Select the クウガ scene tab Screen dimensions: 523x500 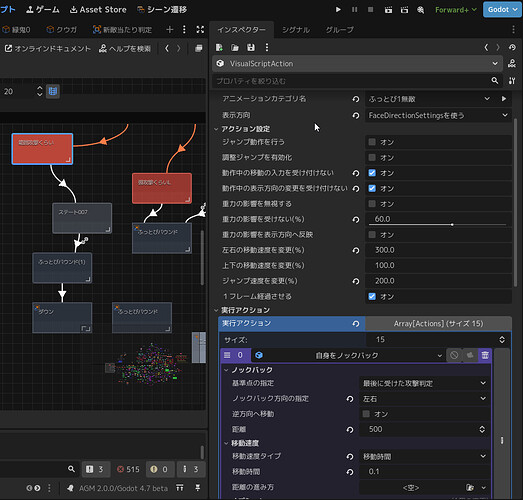pos(61,30)
